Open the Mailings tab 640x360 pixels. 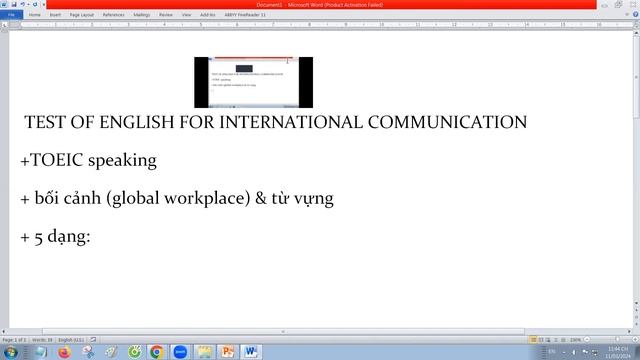click(x=142, y=15)
